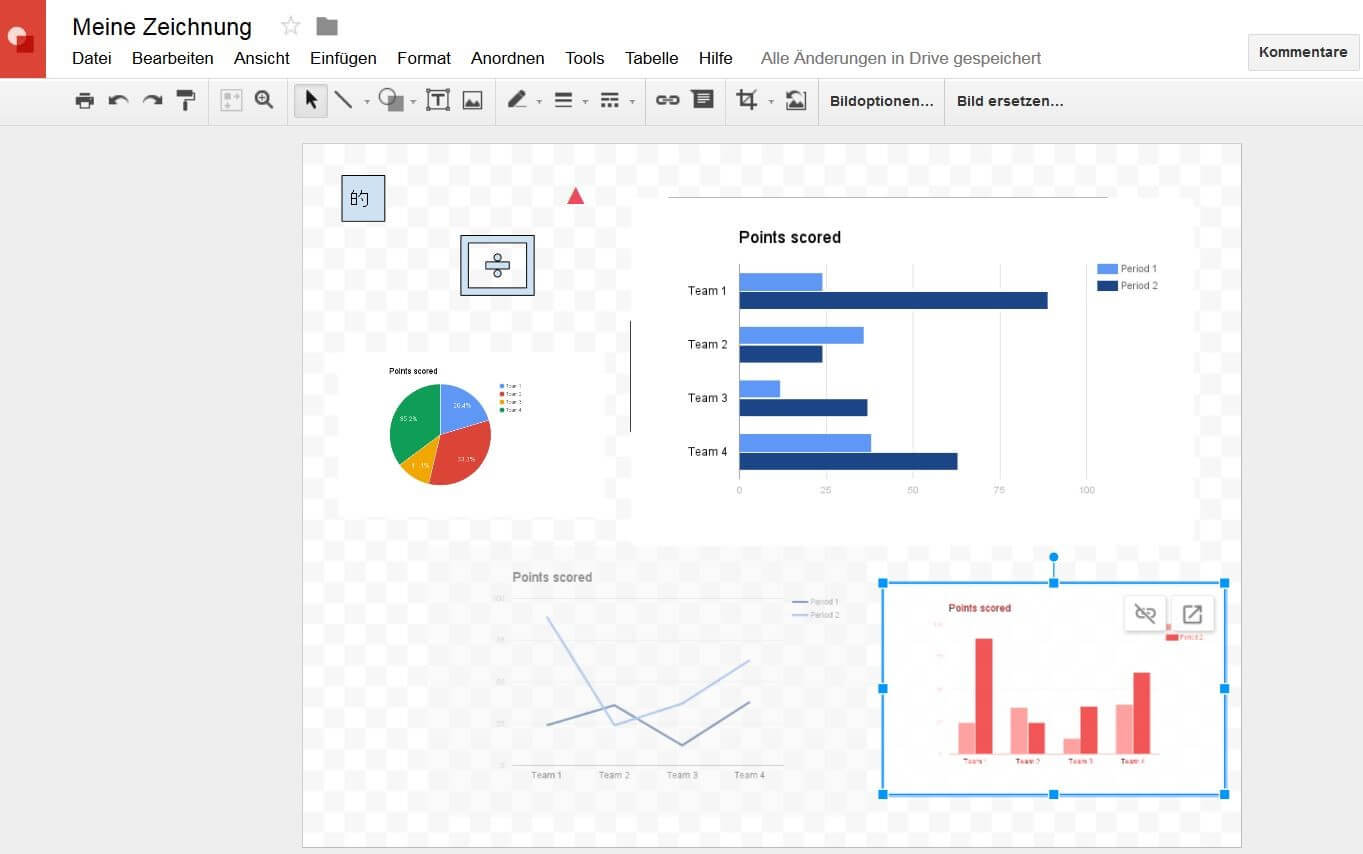This screenshot has height=854, width=1363.
Task: Click Bild ersetzen… to replace image
Action: point(1010,101)
